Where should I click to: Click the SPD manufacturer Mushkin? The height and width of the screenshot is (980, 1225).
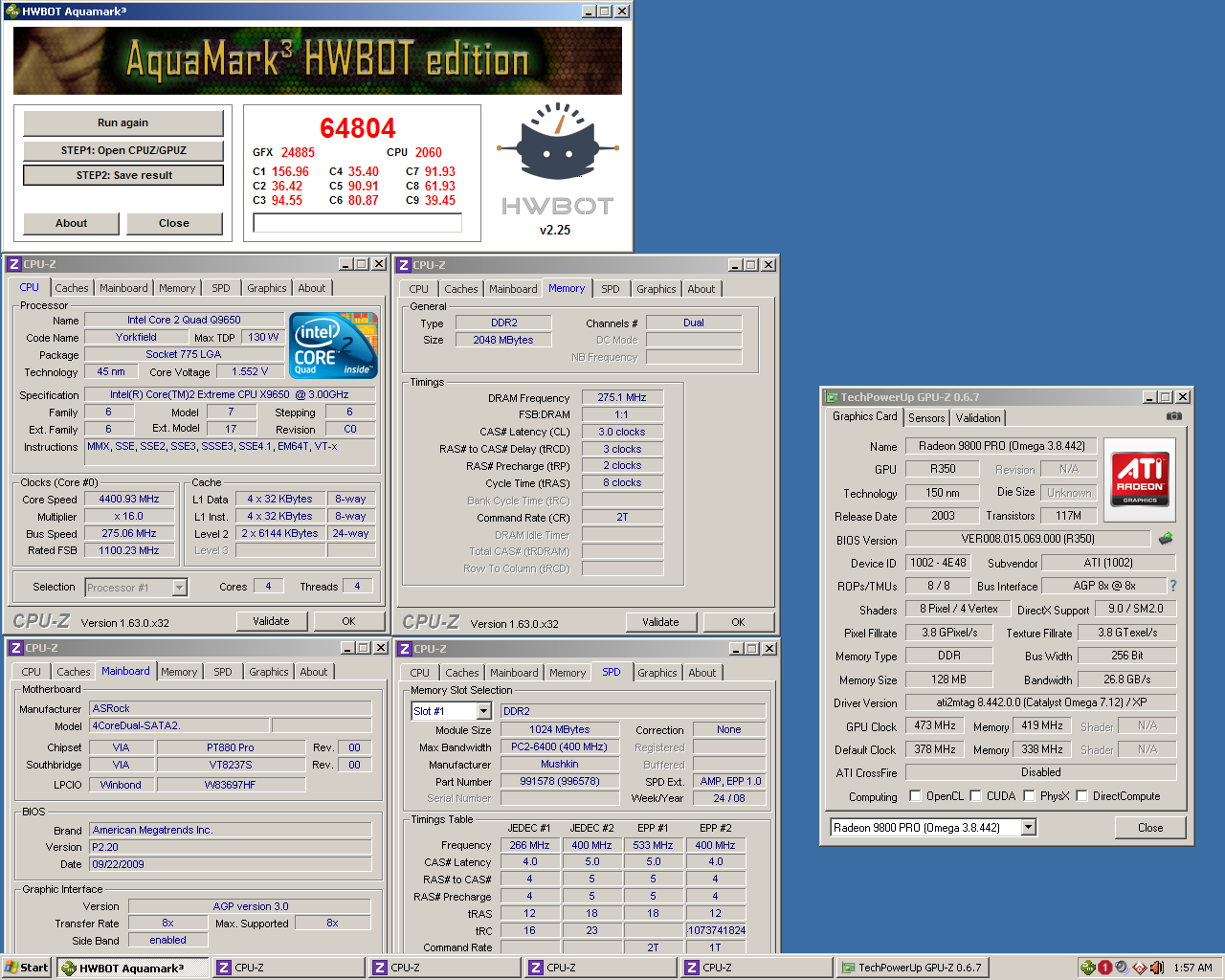(560, 764)
